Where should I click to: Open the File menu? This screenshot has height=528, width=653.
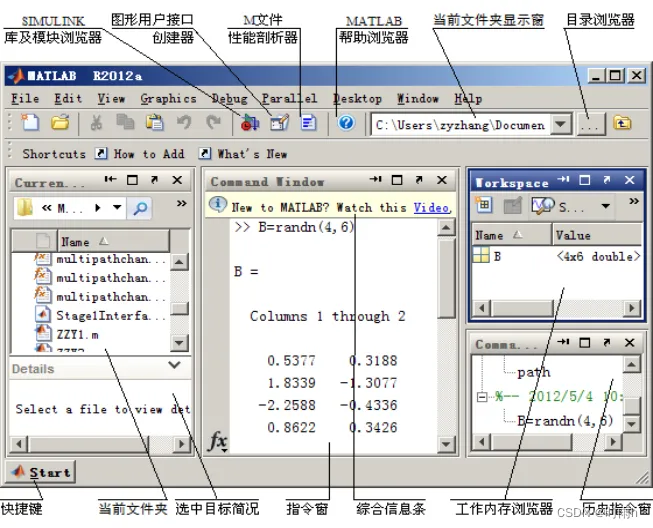[25, 99]
